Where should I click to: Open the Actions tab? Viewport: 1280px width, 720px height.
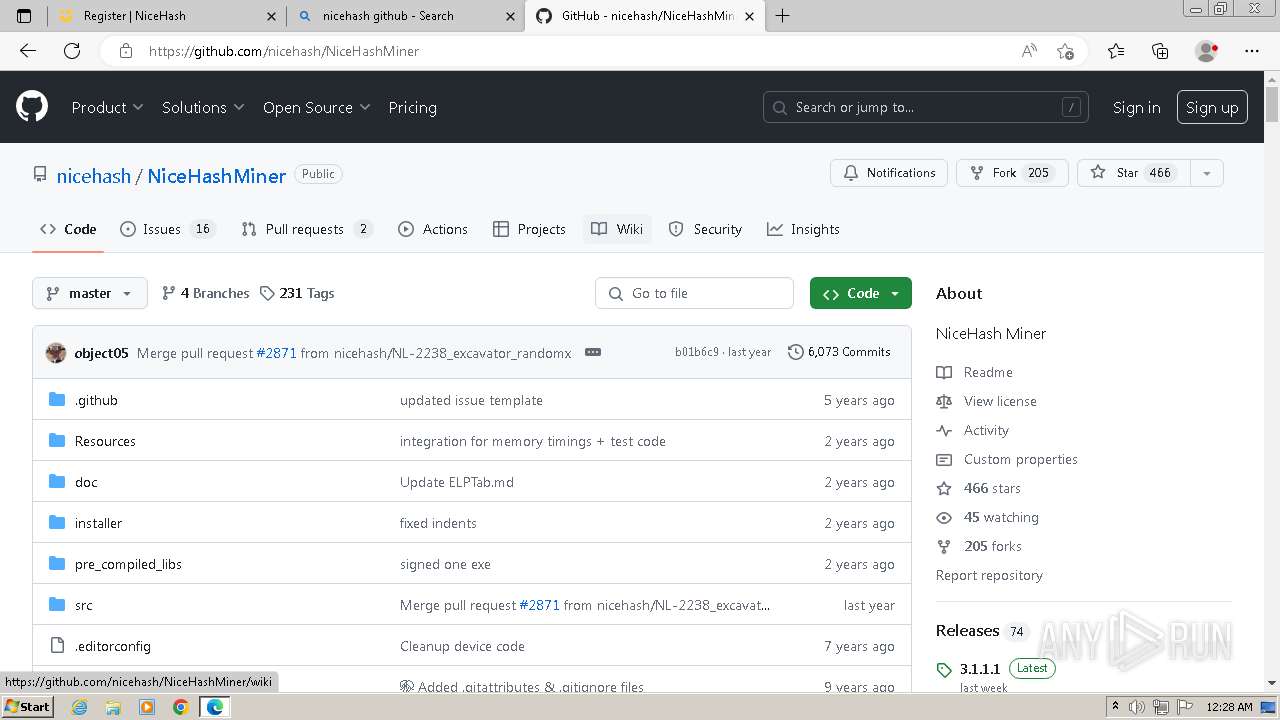433,229
